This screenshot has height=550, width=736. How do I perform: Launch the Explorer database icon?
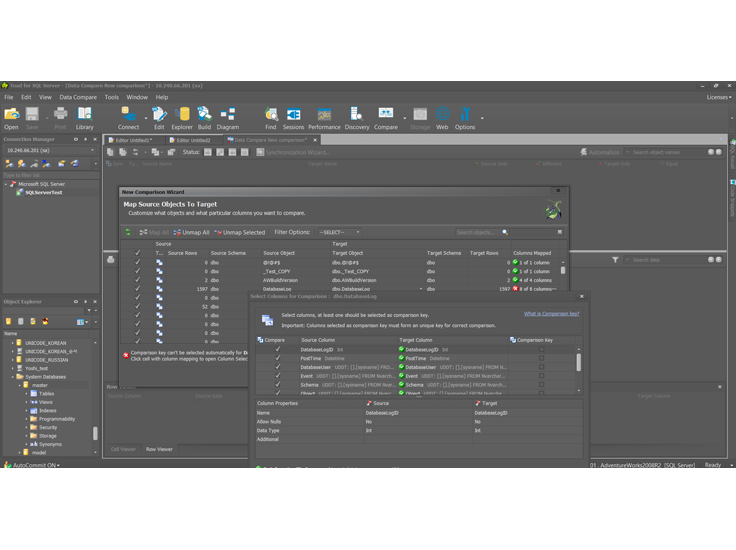click(x=182, y=115)
